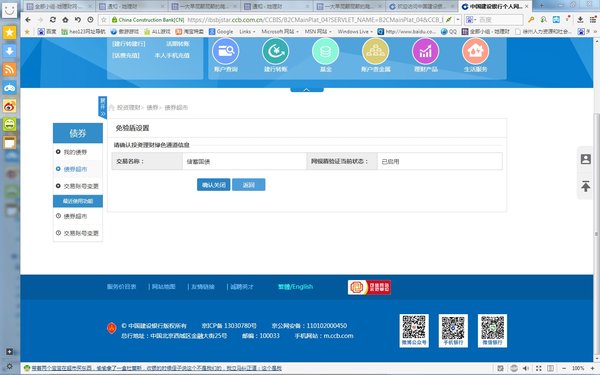Open the Microsoft 网站 bookmark folder
Viewport: 600px width, 375px height.
[x=280, y=31]
